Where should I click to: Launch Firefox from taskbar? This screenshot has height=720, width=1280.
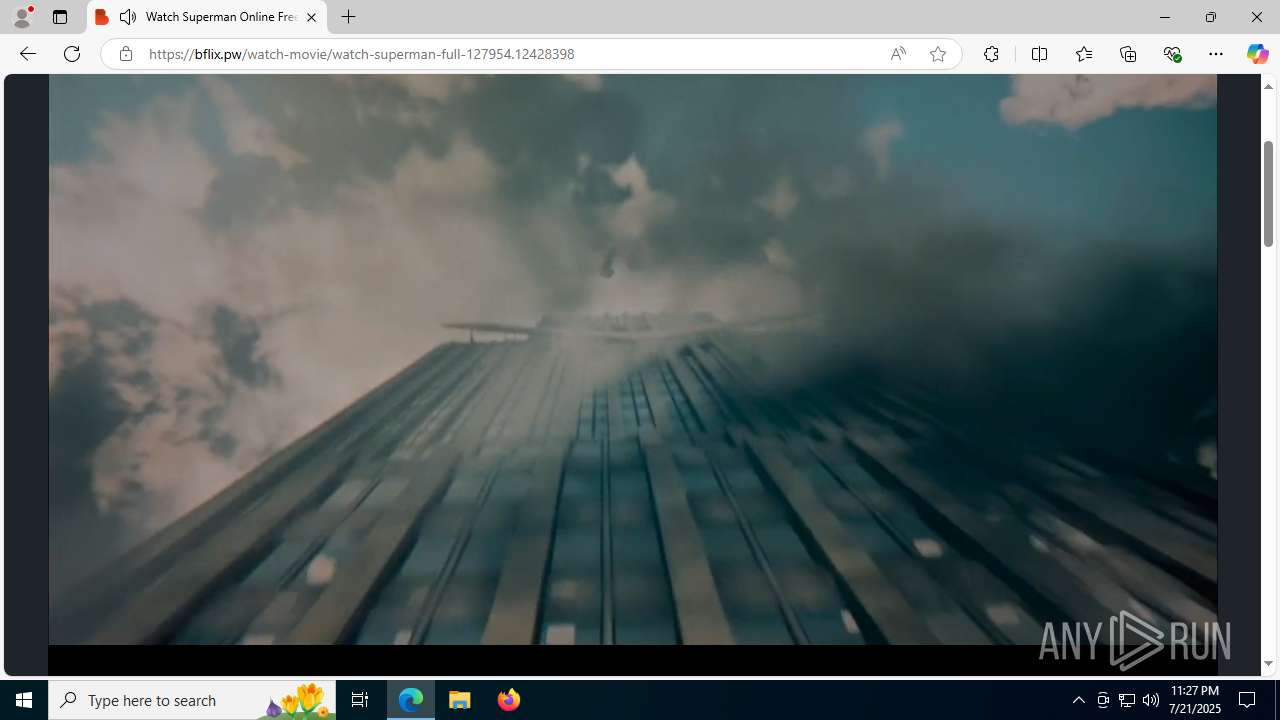click(x=508, y=700)
